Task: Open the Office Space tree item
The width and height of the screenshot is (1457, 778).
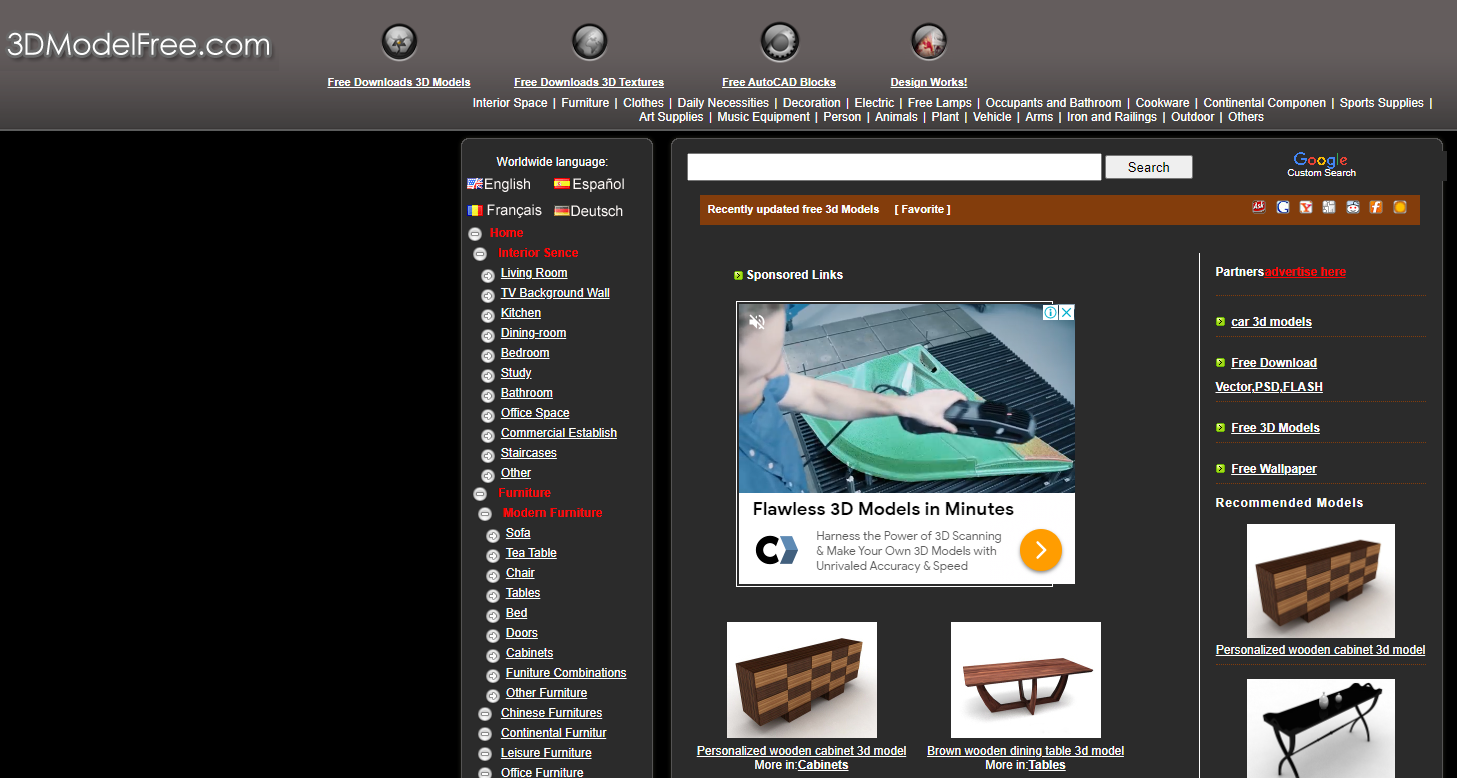Action: point(535,413)
